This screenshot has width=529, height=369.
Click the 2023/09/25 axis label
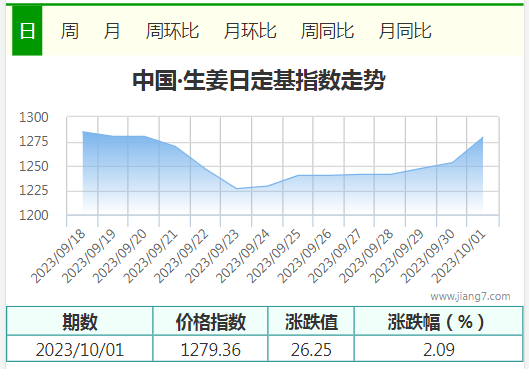pos(273,257)
